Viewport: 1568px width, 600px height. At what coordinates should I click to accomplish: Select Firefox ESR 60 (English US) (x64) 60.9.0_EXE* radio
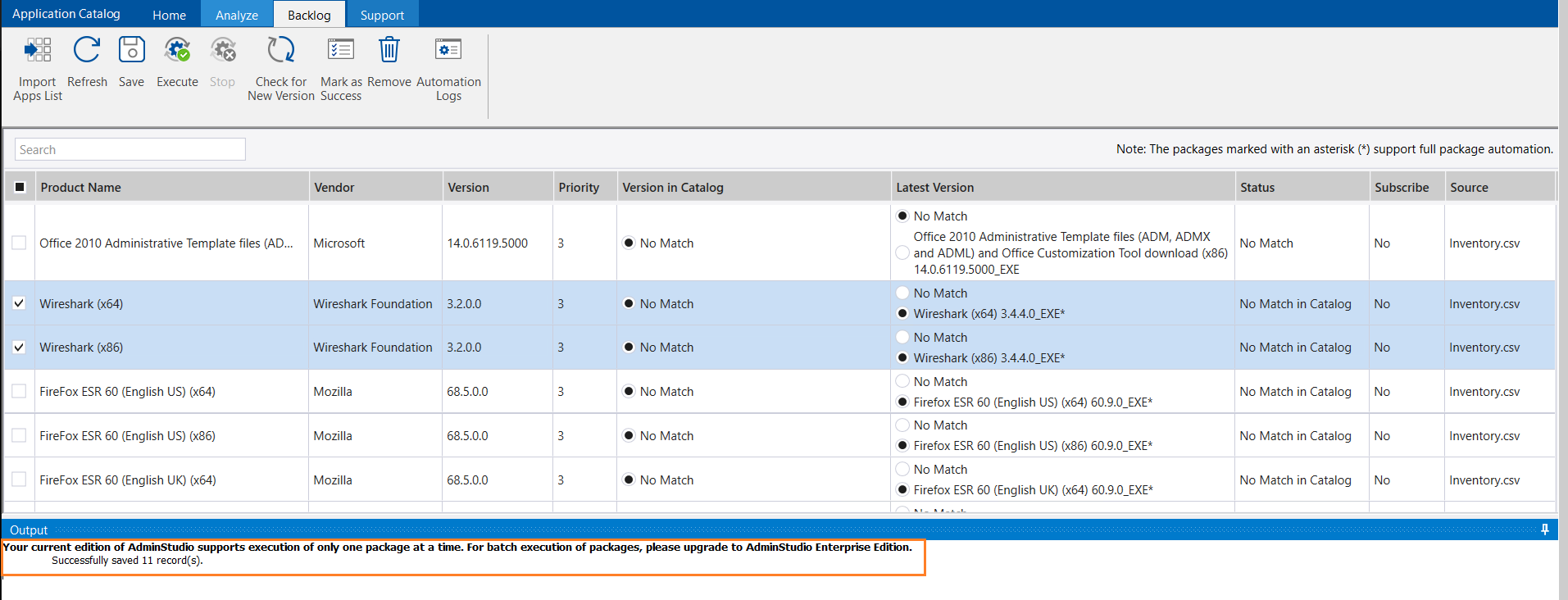[902, 402]
